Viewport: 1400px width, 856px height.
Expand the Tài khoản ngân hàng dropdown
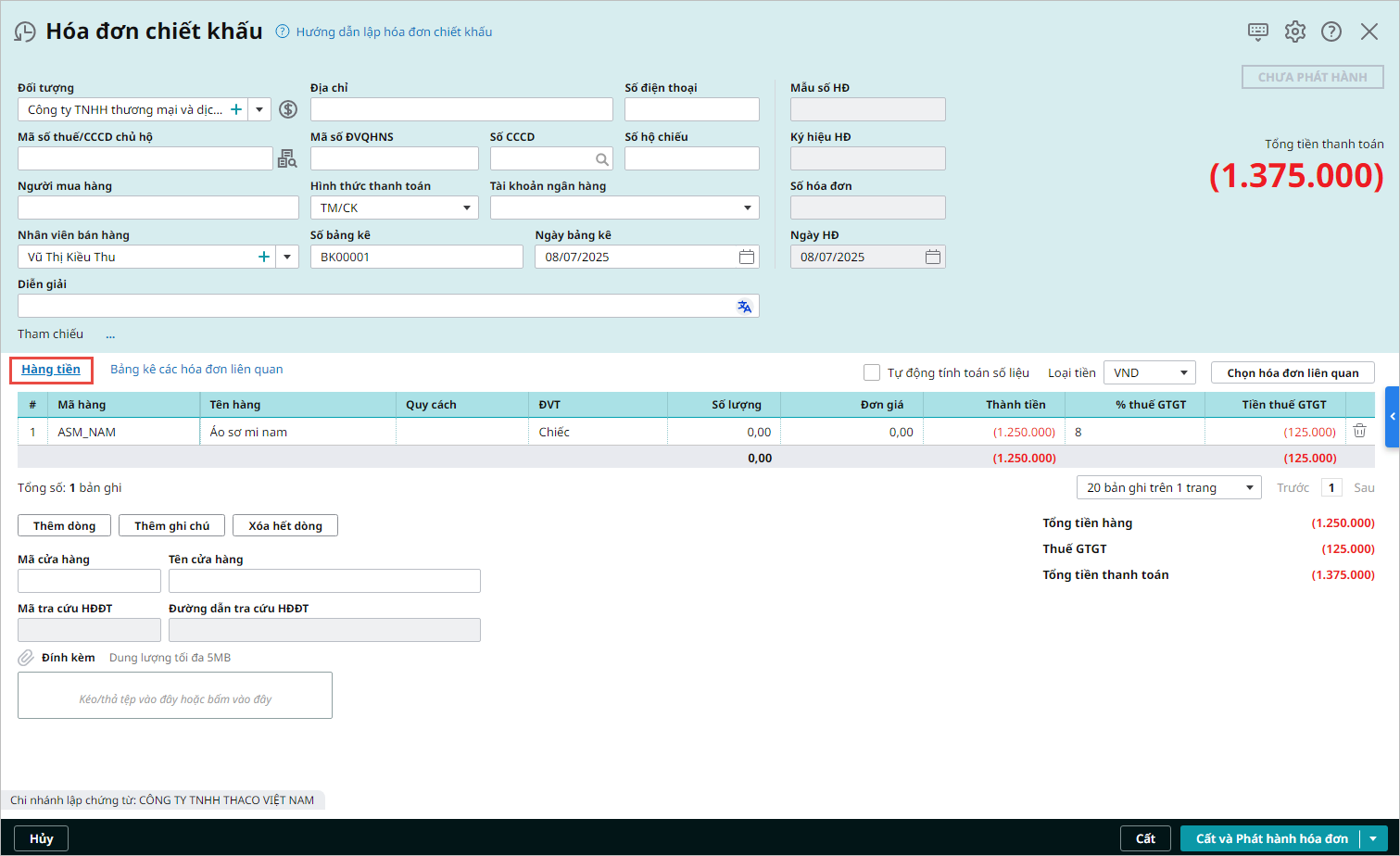click(x=747, y=208)
